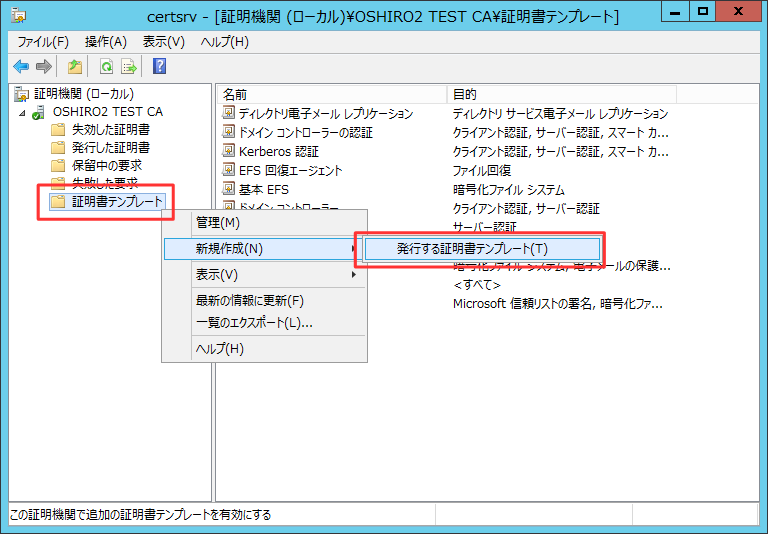Viewport: 768px width, 534px height.
Task: Maximize the certsrv window
Action: [x=703, y=12]
